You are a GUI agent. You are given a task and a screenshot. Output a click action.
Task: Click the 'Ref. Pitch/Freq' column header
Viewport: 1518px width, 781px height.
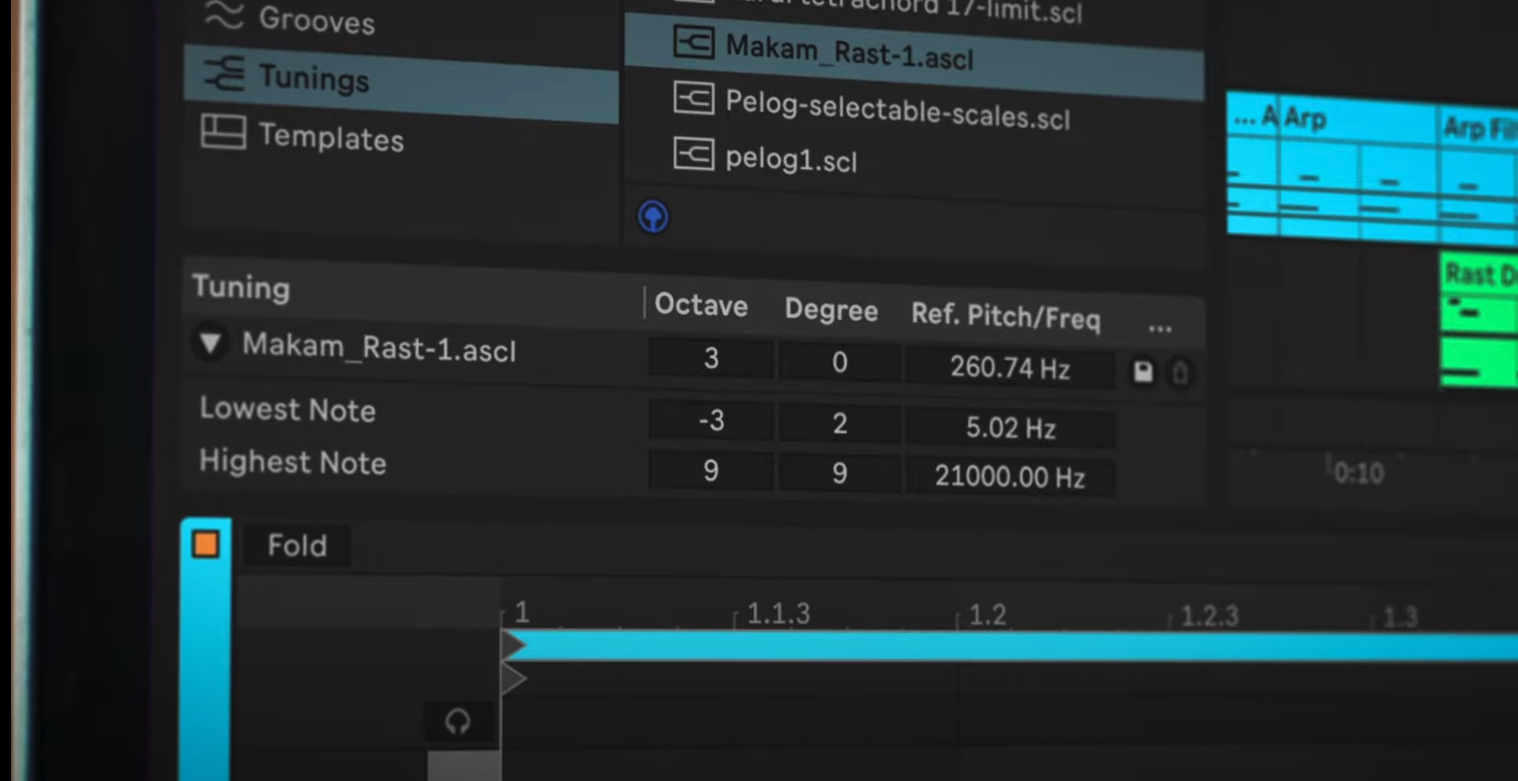click(1005, 317)
